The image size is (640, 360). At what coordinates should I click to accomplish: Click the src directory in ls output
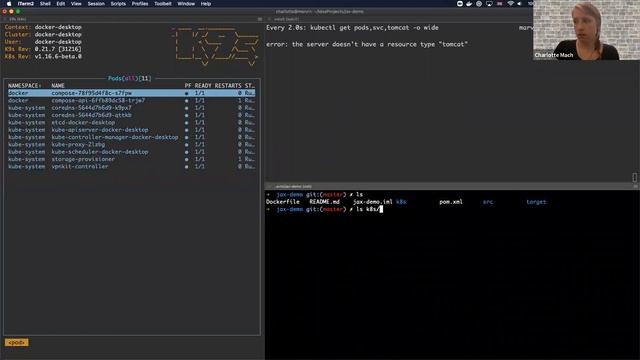point(487,202)
